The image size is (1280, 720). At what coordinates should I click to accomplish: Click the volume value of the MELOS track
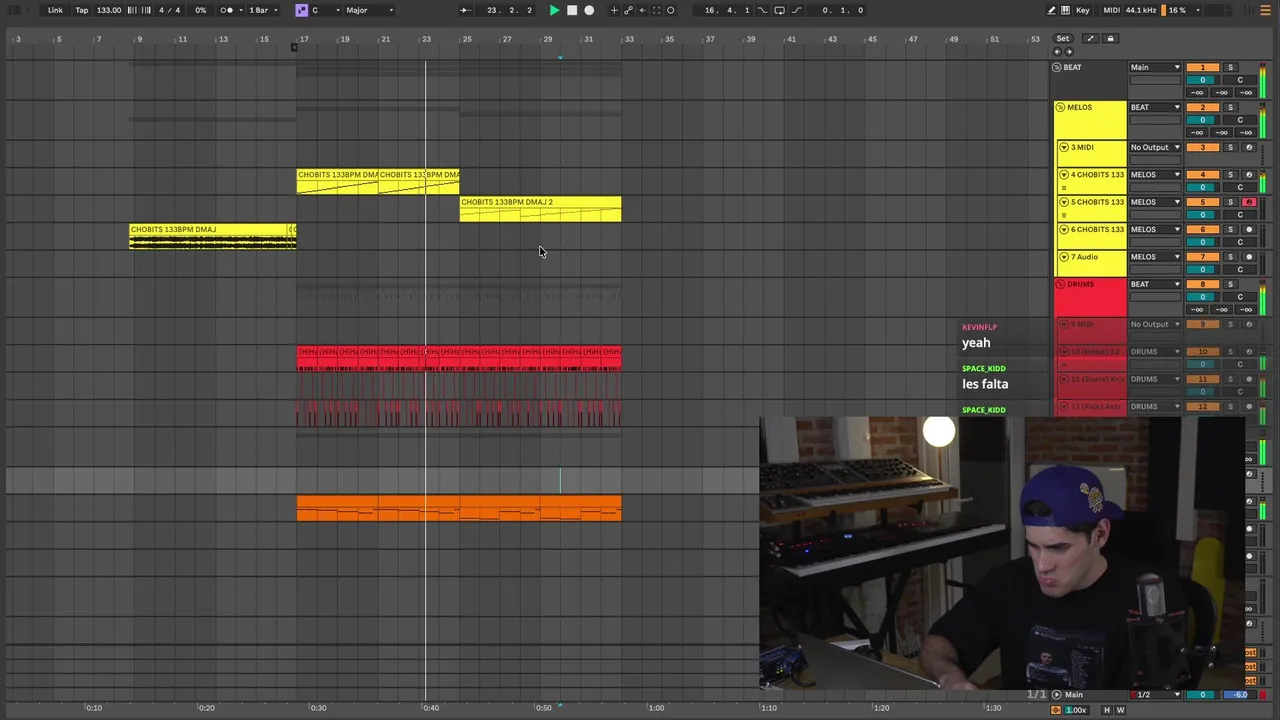[1203, 119]
